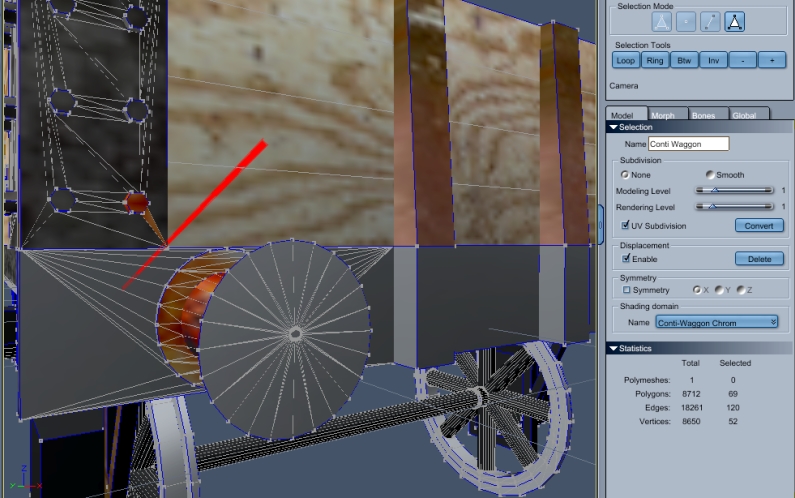Use the Btw selection tool
Image resolution: width=795 pixels, height=498 pixels.
pos(684,60)
